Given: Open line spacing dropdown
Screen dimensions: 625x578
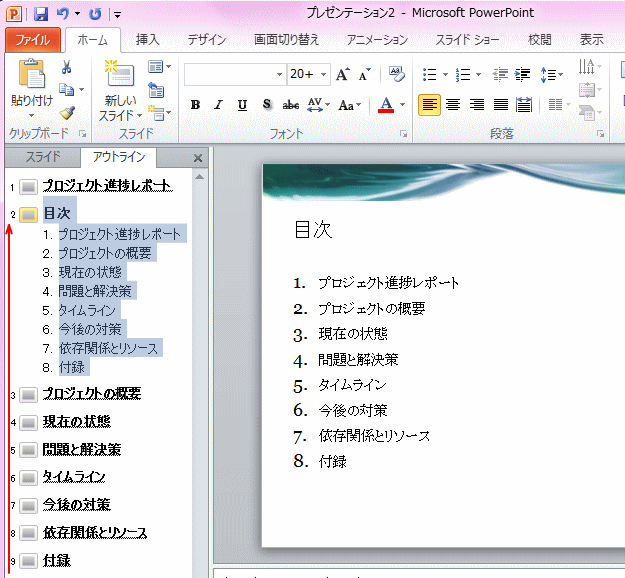Looking at the screenshot, I should [551, 75].
